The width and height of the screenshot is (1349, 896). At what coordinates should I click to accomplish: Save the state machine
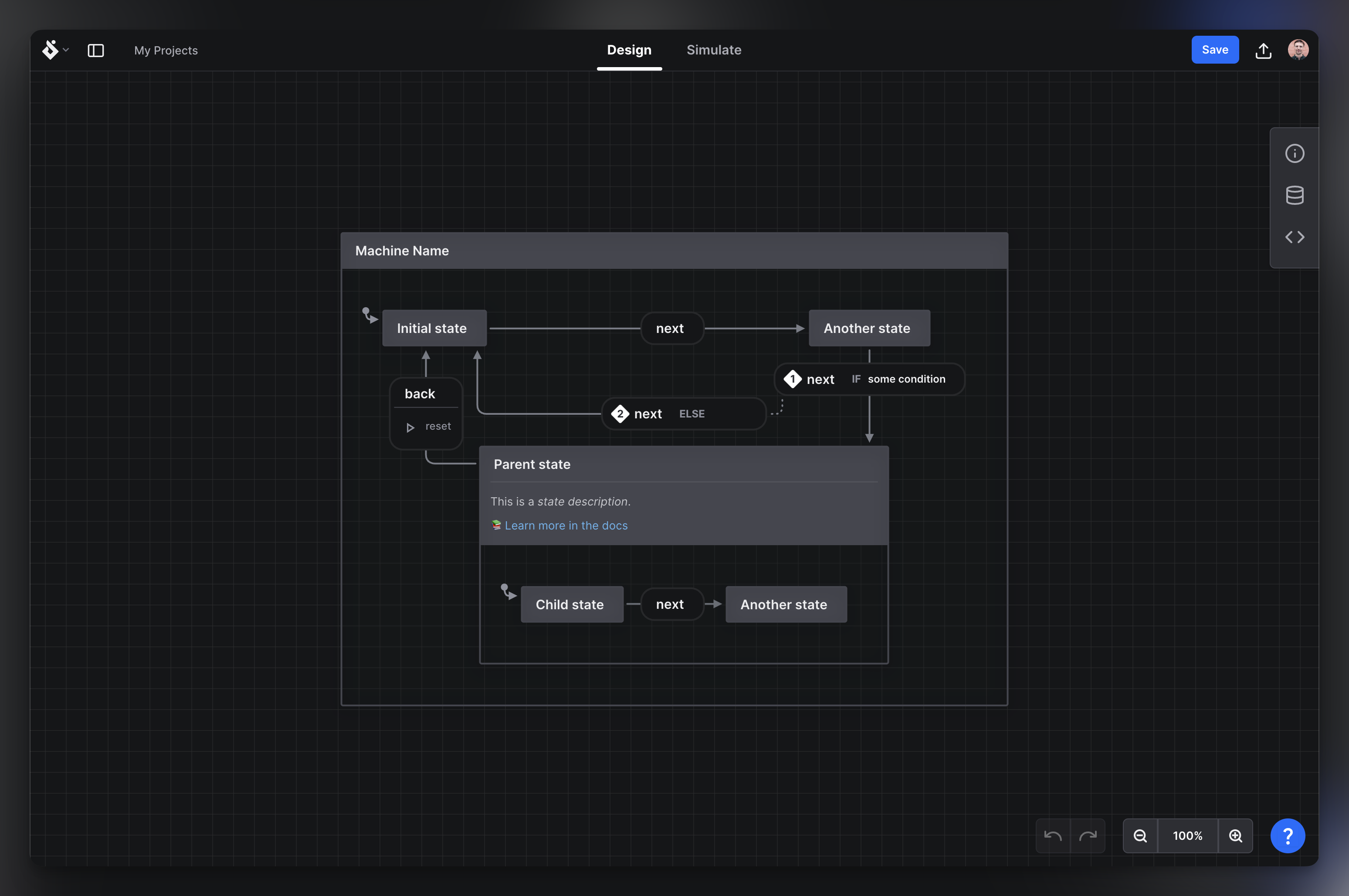[1215, 50]
